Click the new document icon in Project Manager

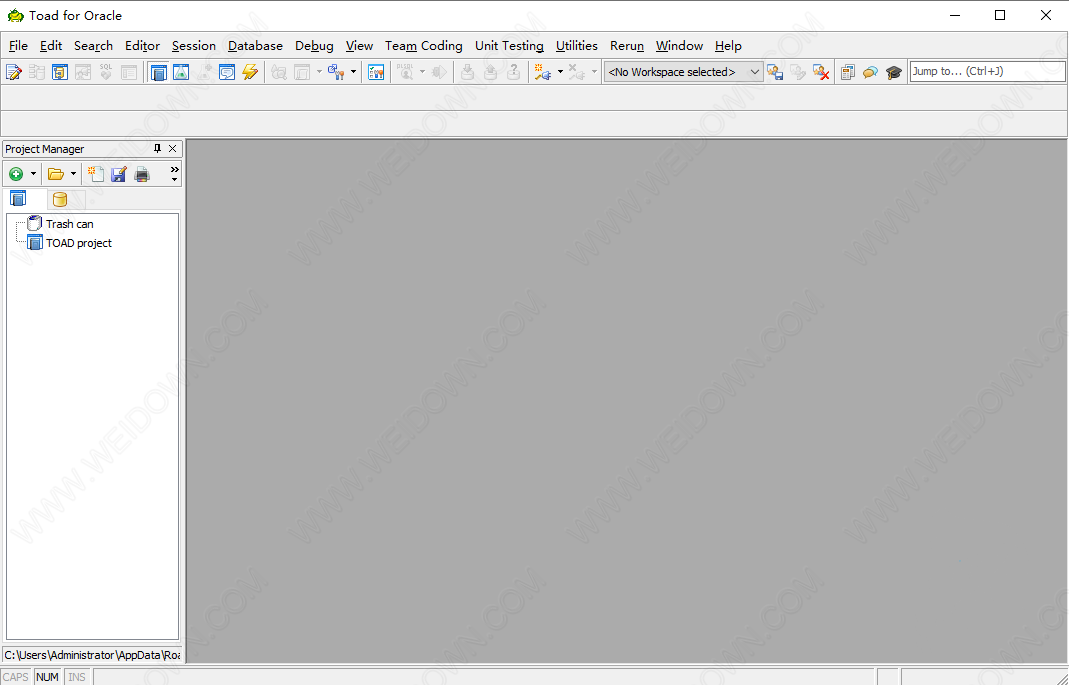[x=96, y=174]
